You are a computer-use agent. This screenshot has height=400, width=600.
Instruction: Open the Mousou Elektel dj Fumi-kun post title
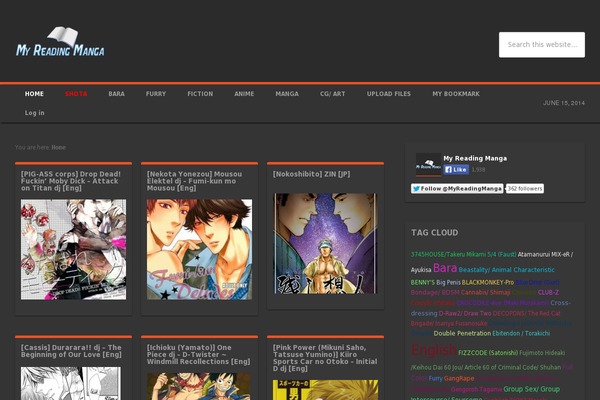(x=194, y=181)
